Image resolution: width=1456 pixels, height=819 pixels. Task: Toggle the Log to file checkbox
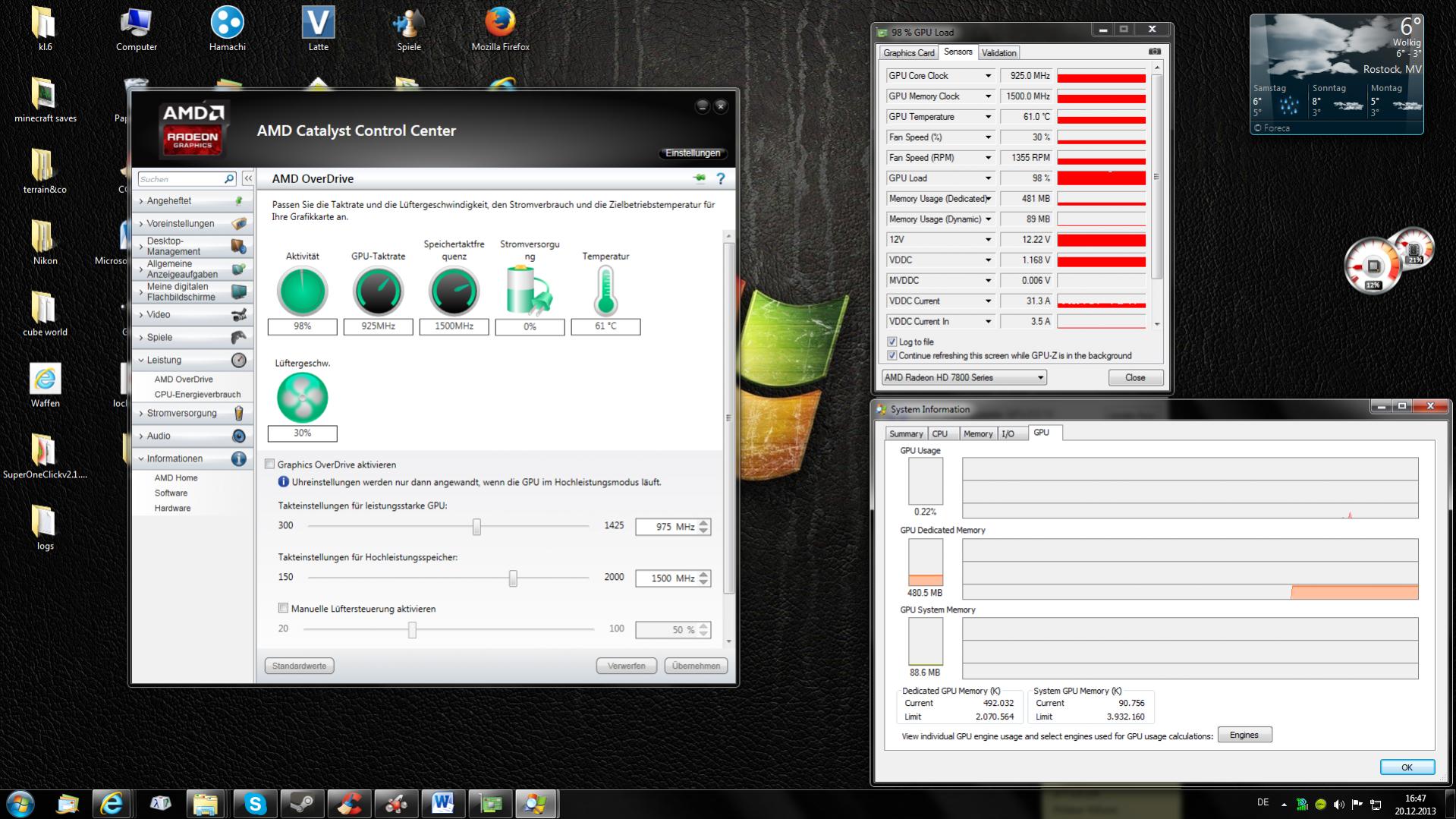tap(892, 342)
